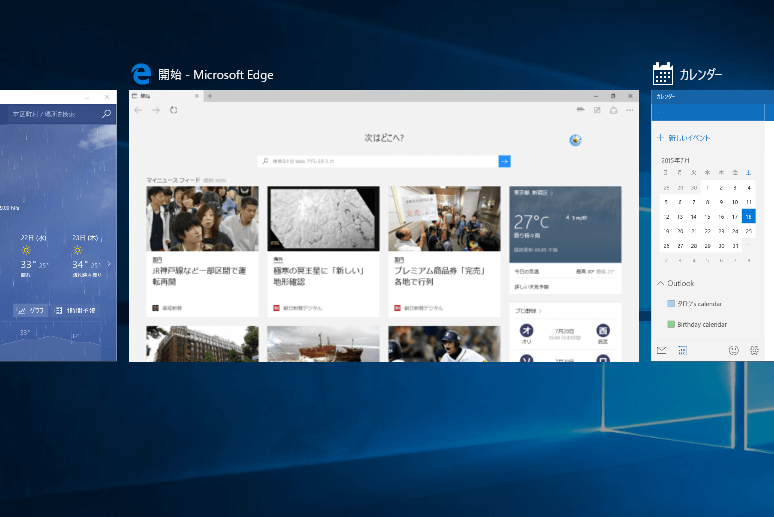Image resolution: width=774 pixels, height=517 pixels.
Task: Toggle the 夕口's calendar checkbox
Action: (671, 304)
